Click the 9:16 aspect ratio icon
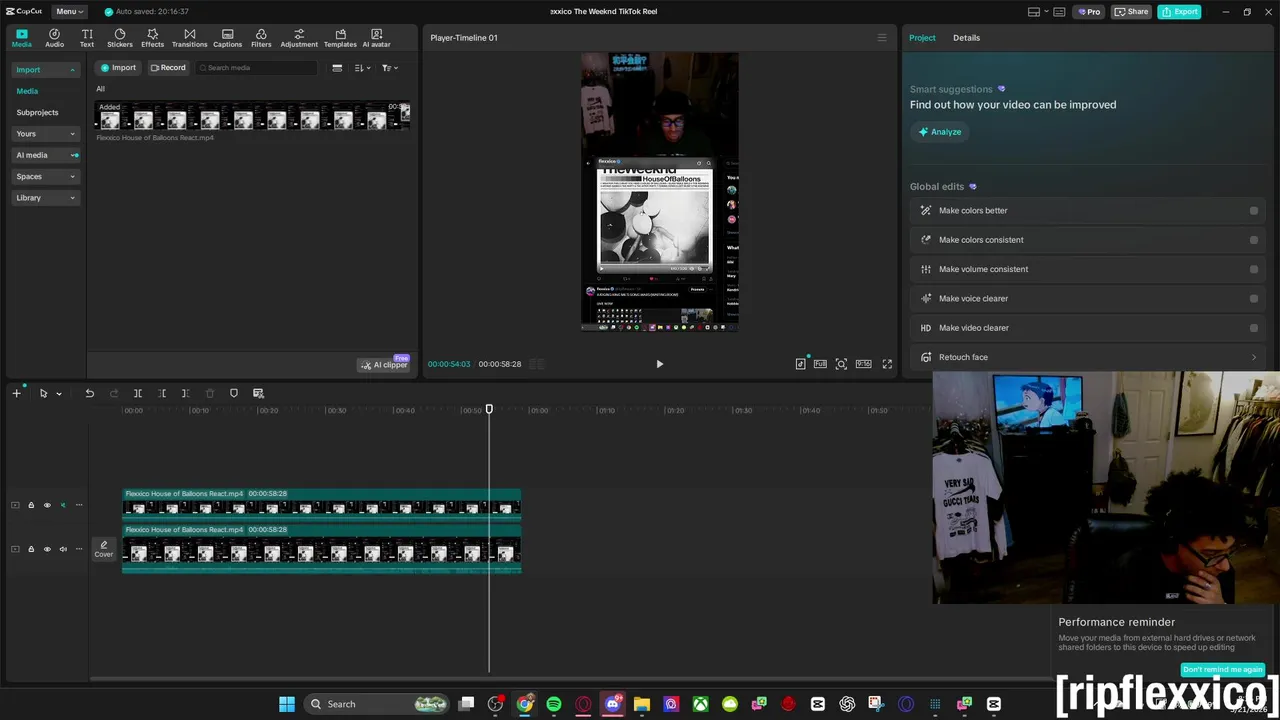1280x720 pixels. [863, 364]
